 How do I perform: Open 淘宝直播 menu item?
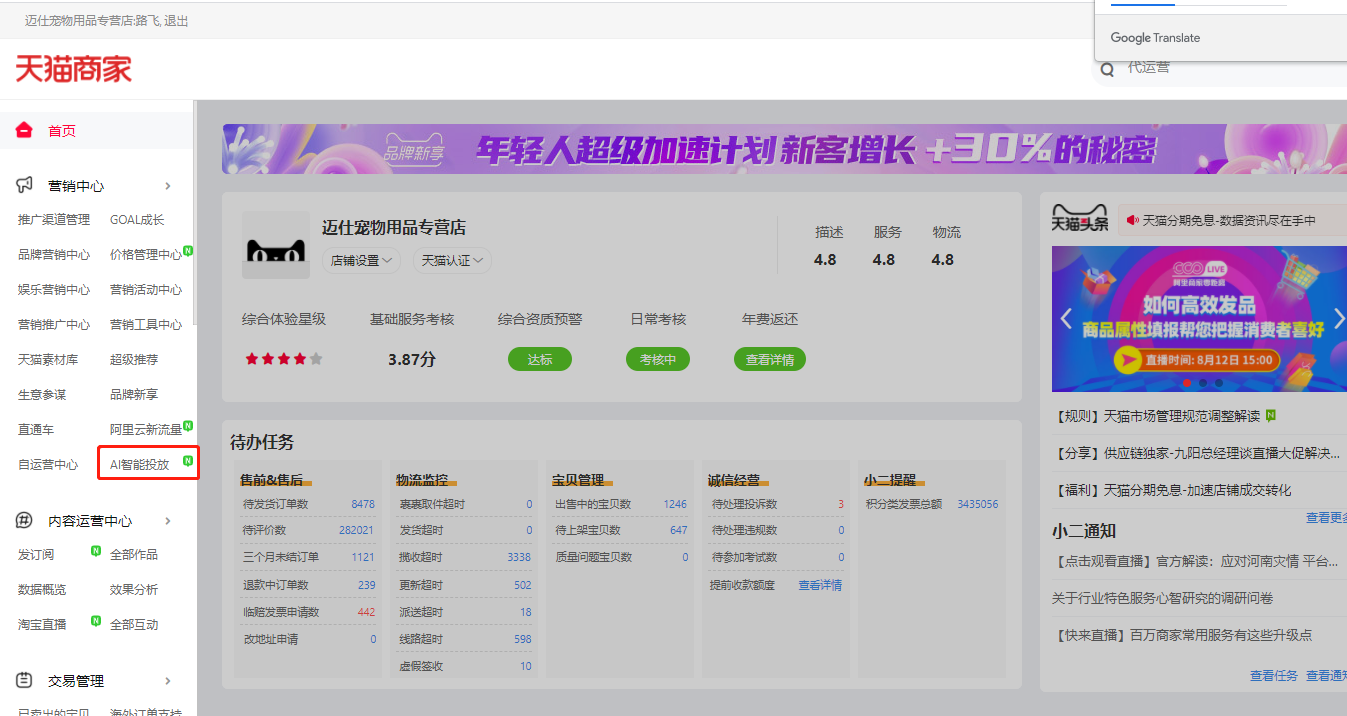click(42, 625)
